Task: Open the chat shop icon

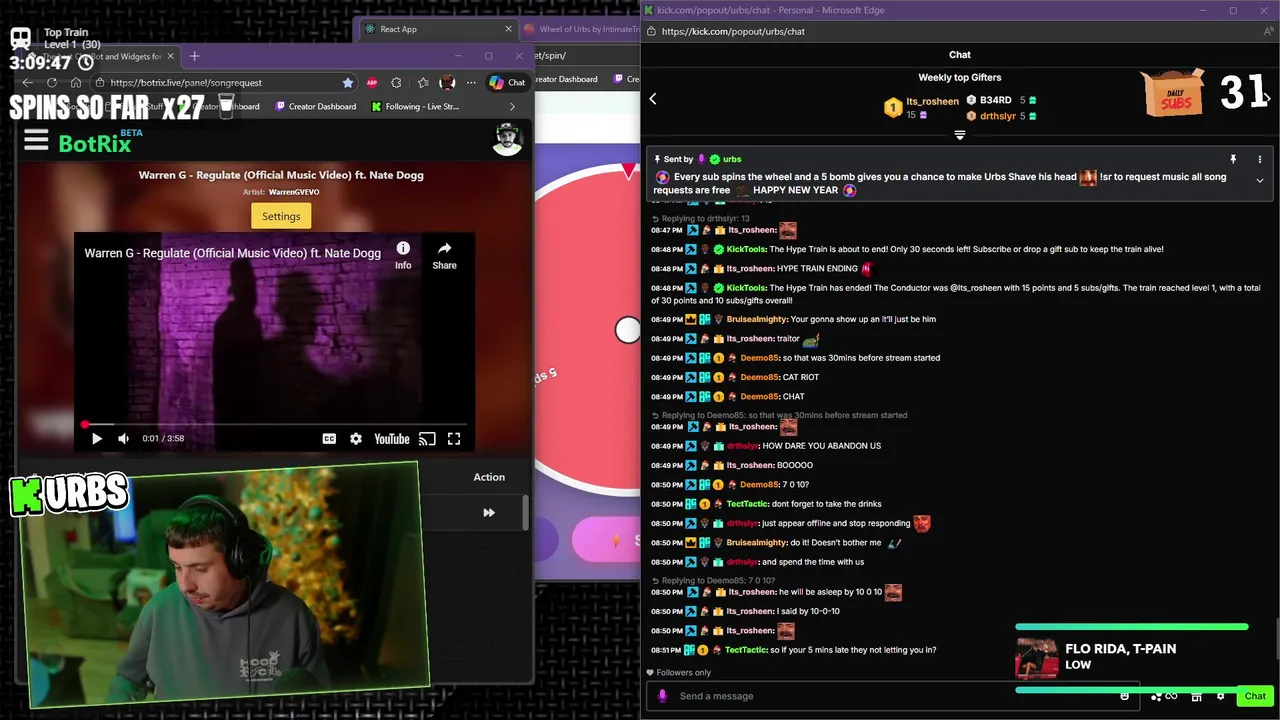Action: pos(1196,696)
